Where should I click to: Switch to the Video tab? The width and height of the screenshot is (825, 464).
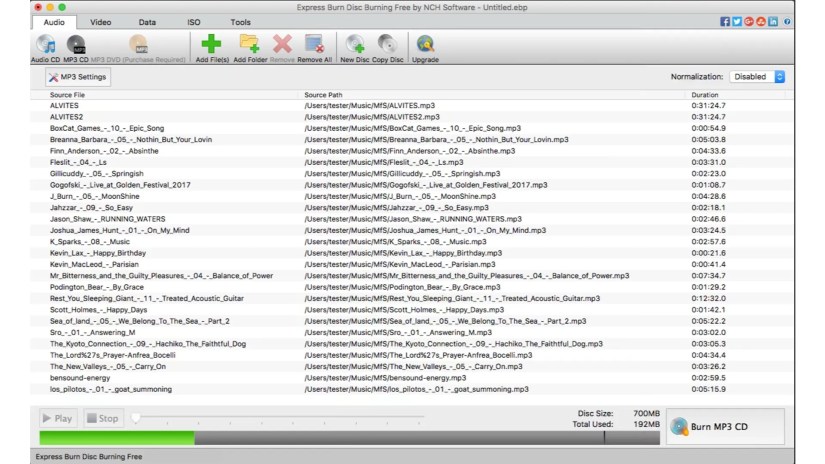[x=100, y=22]
